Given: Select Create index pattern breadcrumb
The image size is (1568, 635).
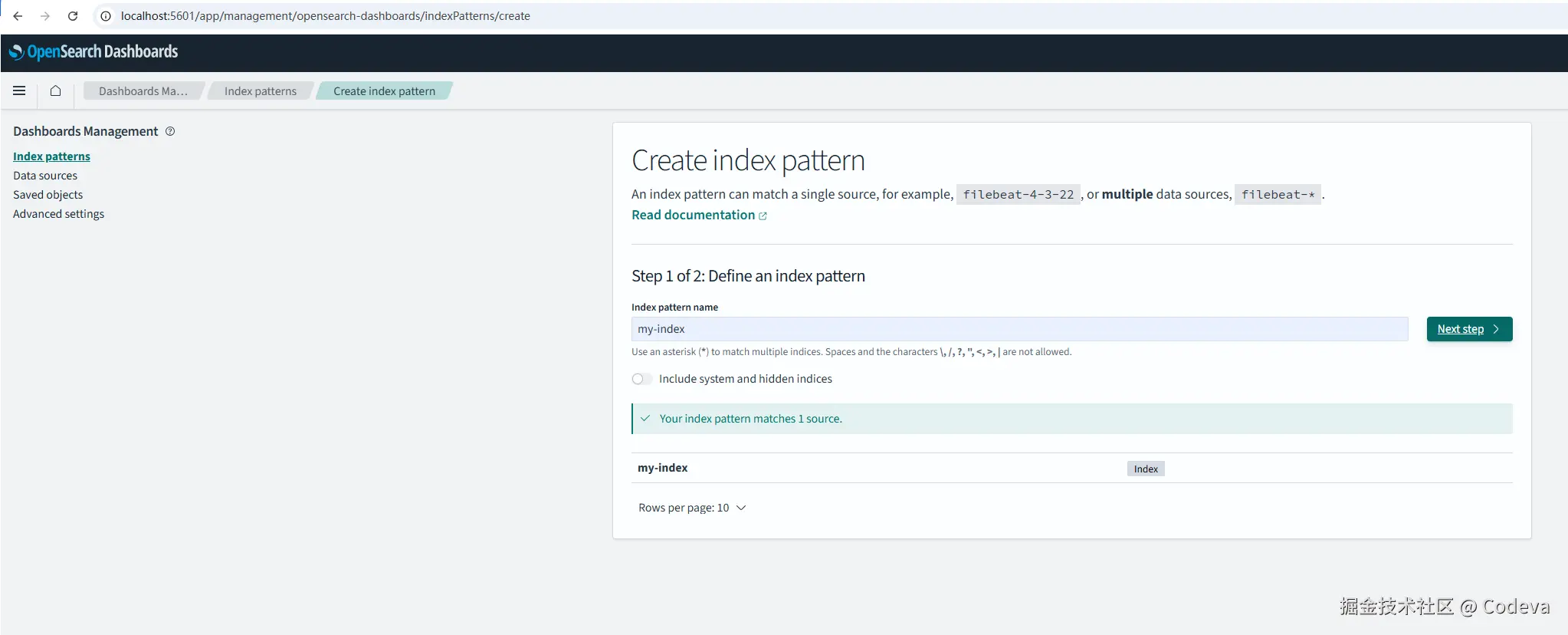Looking at the screenshot, I should [384, 91].
